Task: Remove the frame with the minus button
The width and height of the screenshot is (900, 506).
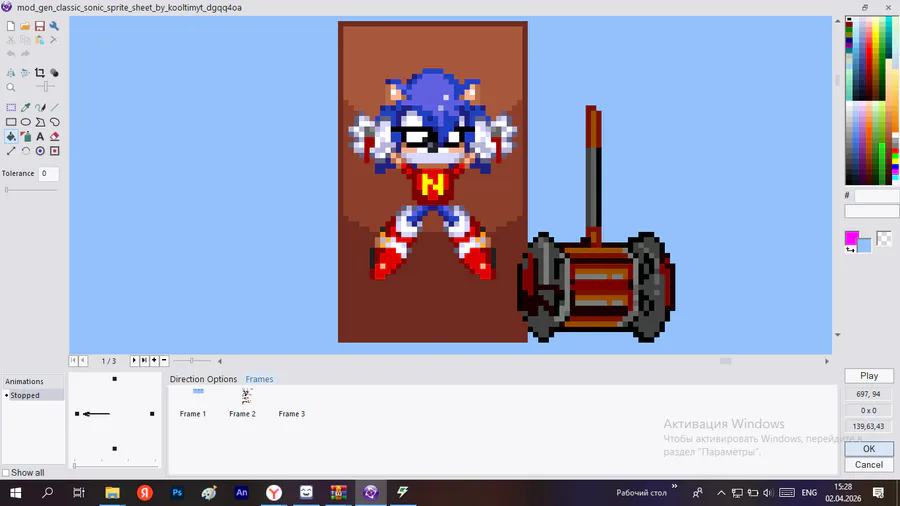Action: coord(164,360)
